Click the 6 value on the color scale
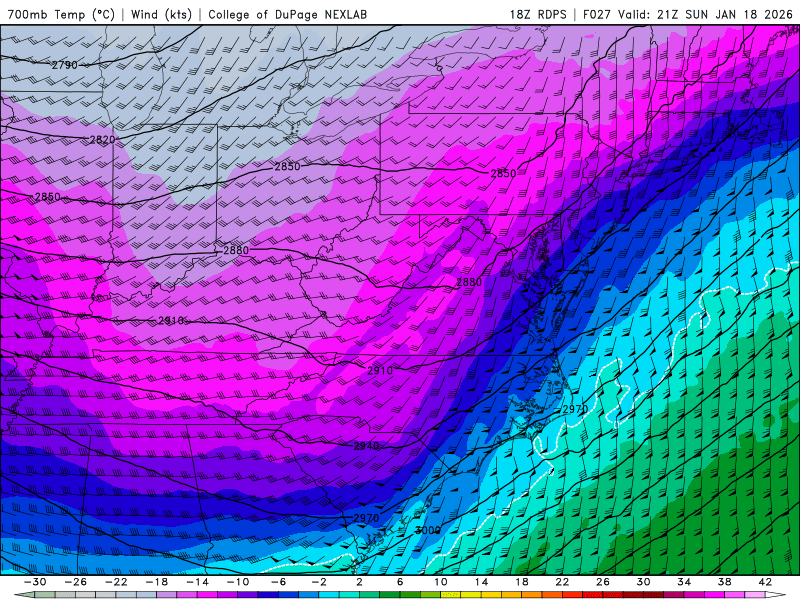Screen dimensions: 800x600 coord(400,582)
